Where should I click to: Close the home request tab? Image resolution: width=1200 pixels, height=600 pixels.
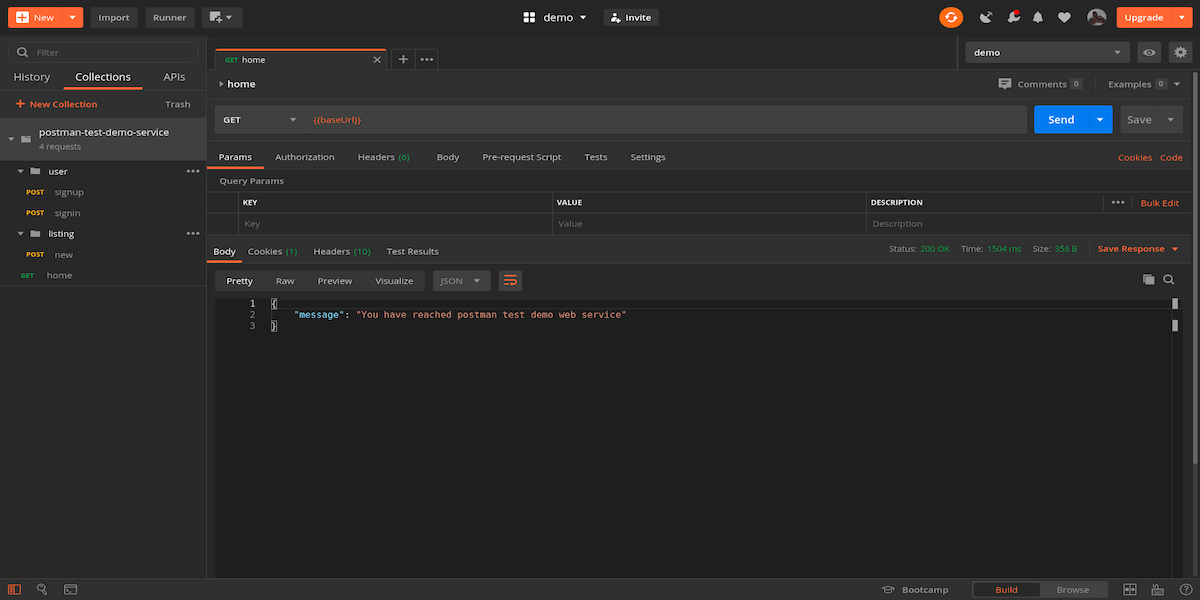pyautogui.click(x=377, y=60)
